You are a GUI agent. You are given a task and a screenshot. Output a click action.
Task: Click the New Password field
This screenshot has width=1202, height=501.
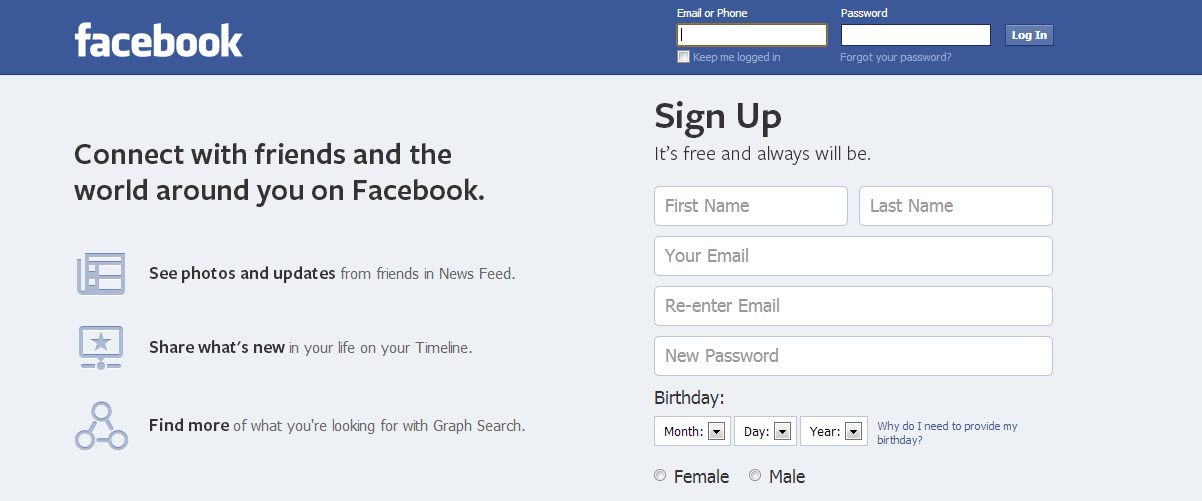click(853, 356)
